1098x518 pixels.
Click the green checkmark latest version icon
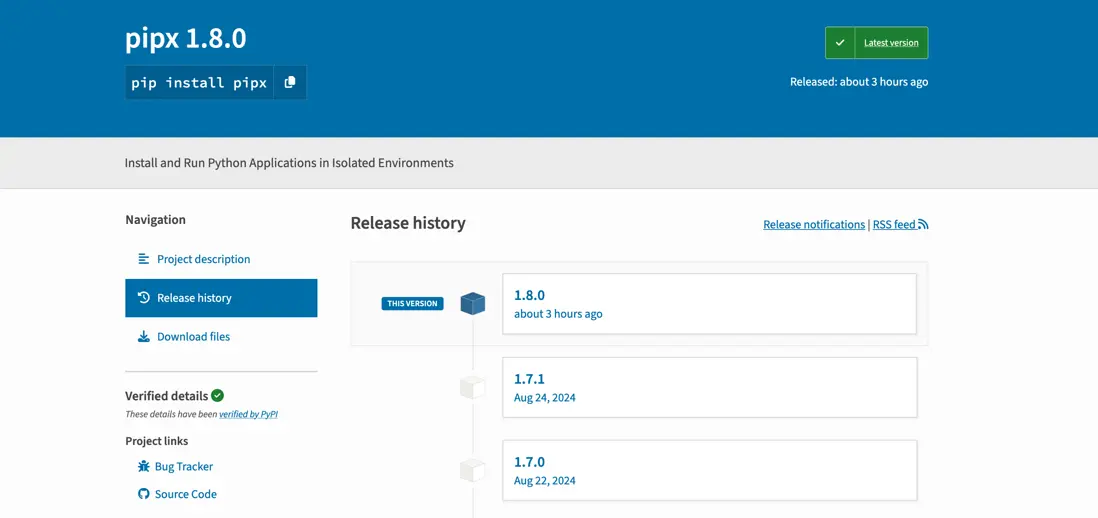pyautogui.click(x=840, y=43)
